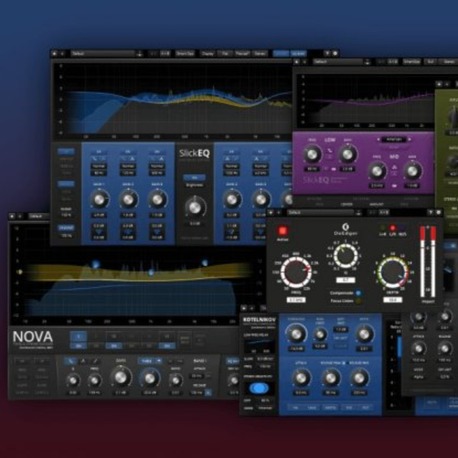Click Flat item in blue SlickEQ toolbar
The width and height of the screenshot is (458, 458).
(225, 54)
